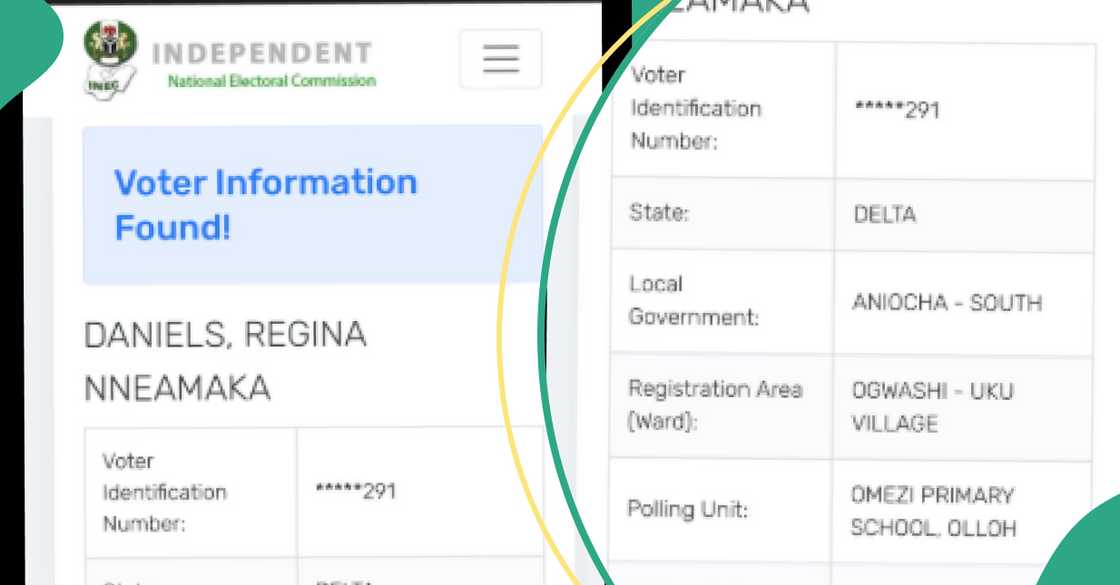Click the right panel Voter Identification Number label

pyautogui.click(x=695, y=108)
